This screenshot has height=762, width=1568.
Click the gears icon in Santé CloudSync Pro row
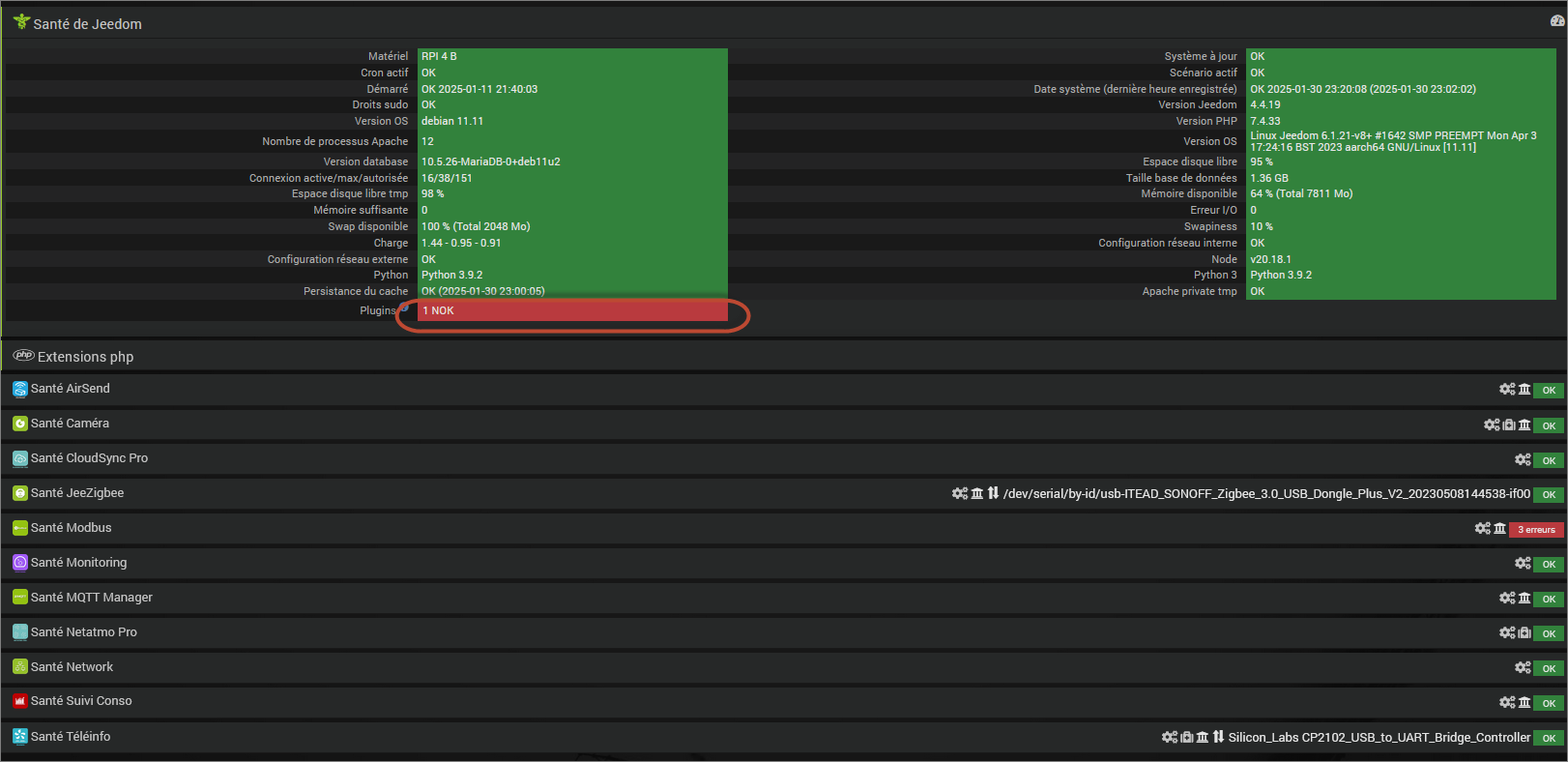pyautogui.click(x=1523, y=459)
